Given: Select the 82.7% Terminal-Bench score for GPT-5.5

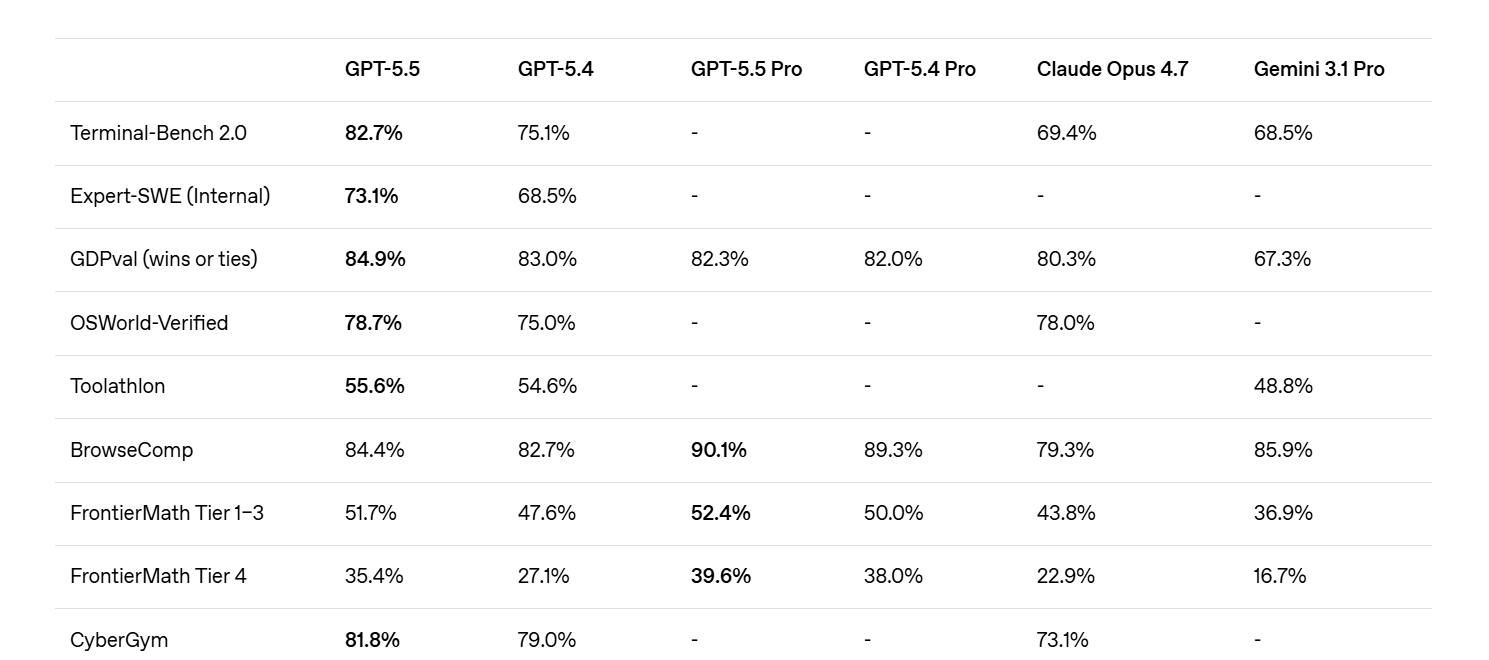Looking at the screenshot, I should 373,133.
